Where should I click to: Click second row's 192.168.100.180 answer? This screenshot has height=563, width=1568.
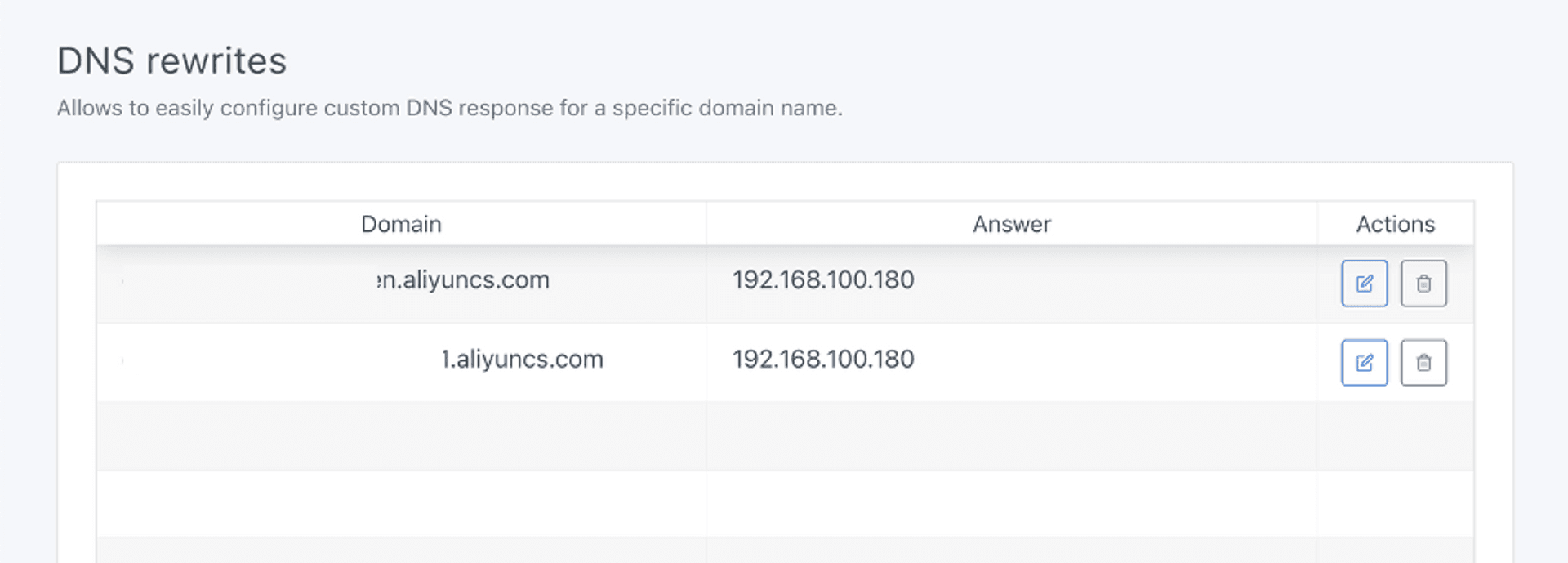click(823, 359)
